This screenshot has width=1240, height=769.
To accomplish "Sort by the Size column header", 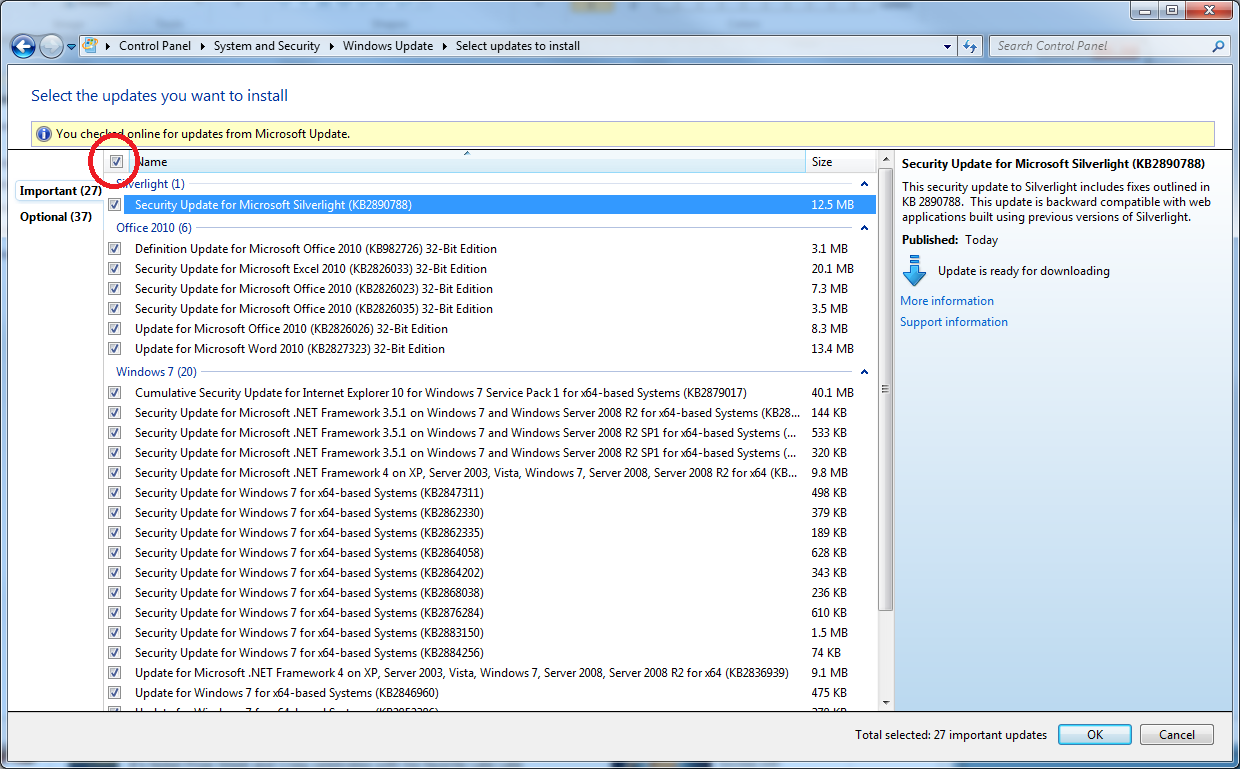I will (840, 161).
